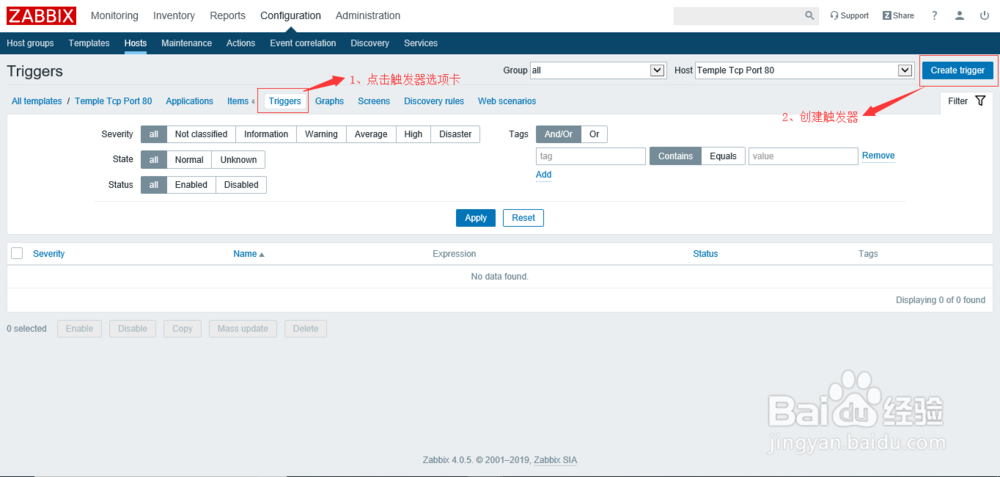Open the Monitoring menu
The height and width of the screenshot is (477, 1000).
point(115,16)
